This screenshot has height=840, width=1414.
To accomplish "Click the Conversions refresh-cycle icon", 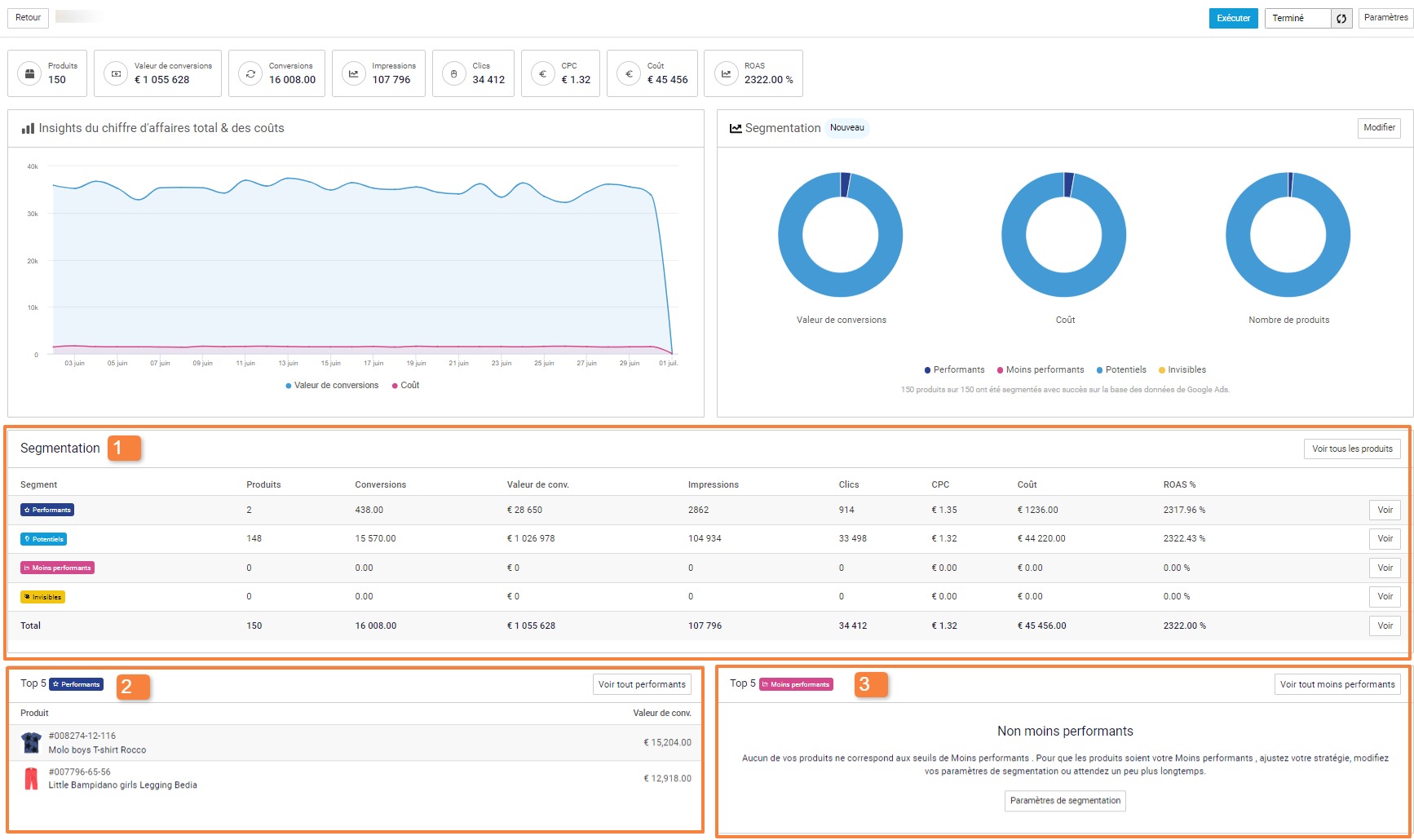I will click(x=250, y=73).
